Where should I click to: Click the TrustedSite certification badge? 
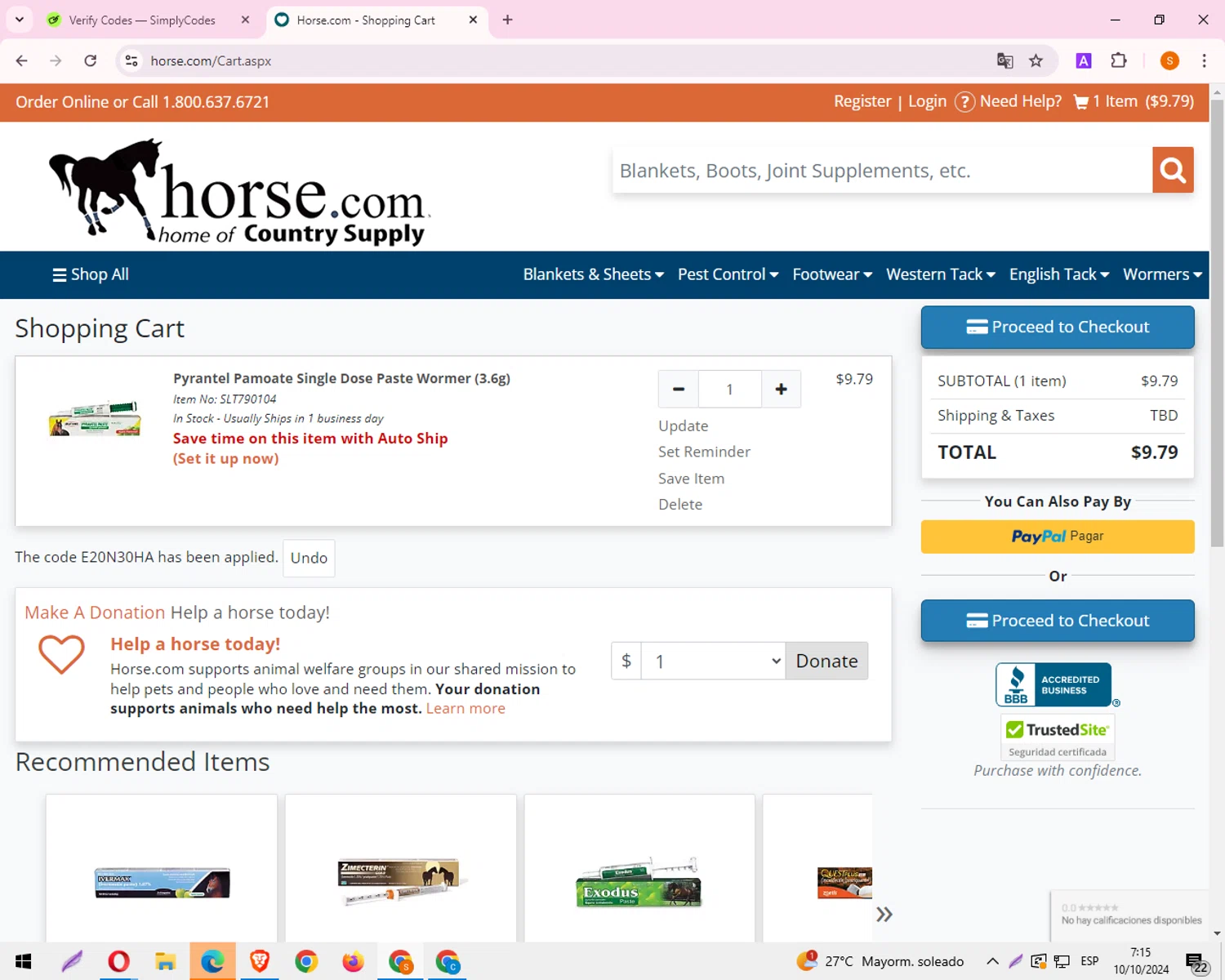pyautogui.click(x=1058, y=737)
